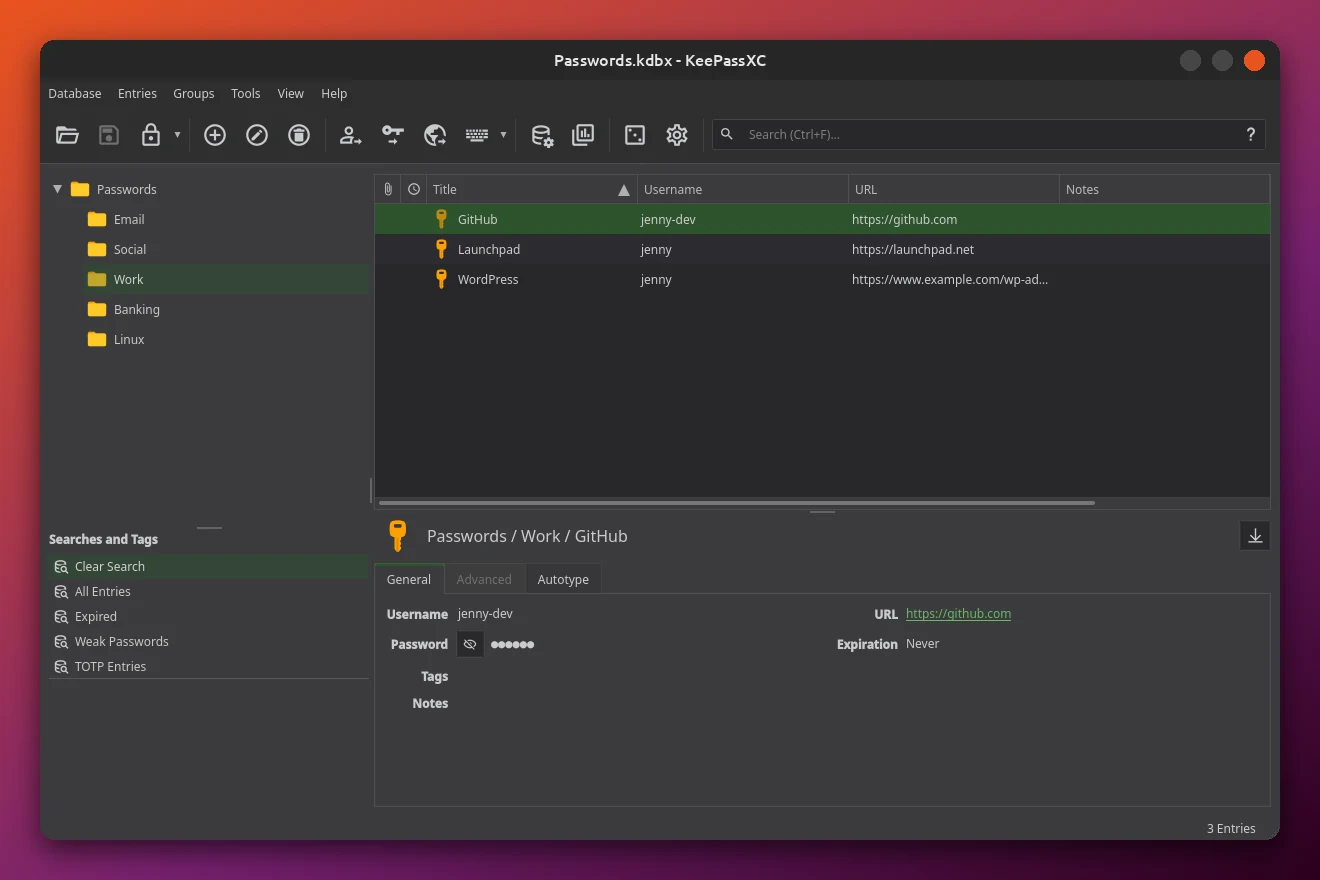1320x880 pixels.
Task: Select the Social group folder
Action: coord(130,249)
